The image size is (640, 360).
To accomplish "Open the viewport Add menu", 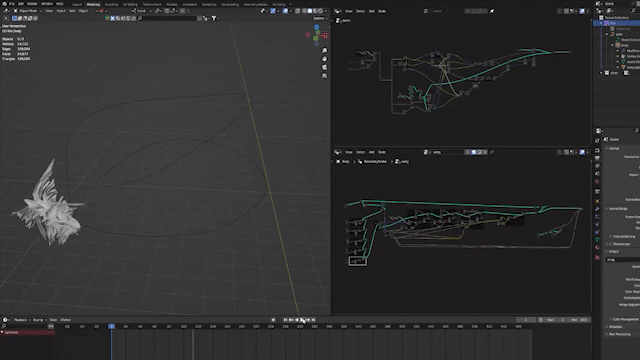I will (x=72, y=11).
